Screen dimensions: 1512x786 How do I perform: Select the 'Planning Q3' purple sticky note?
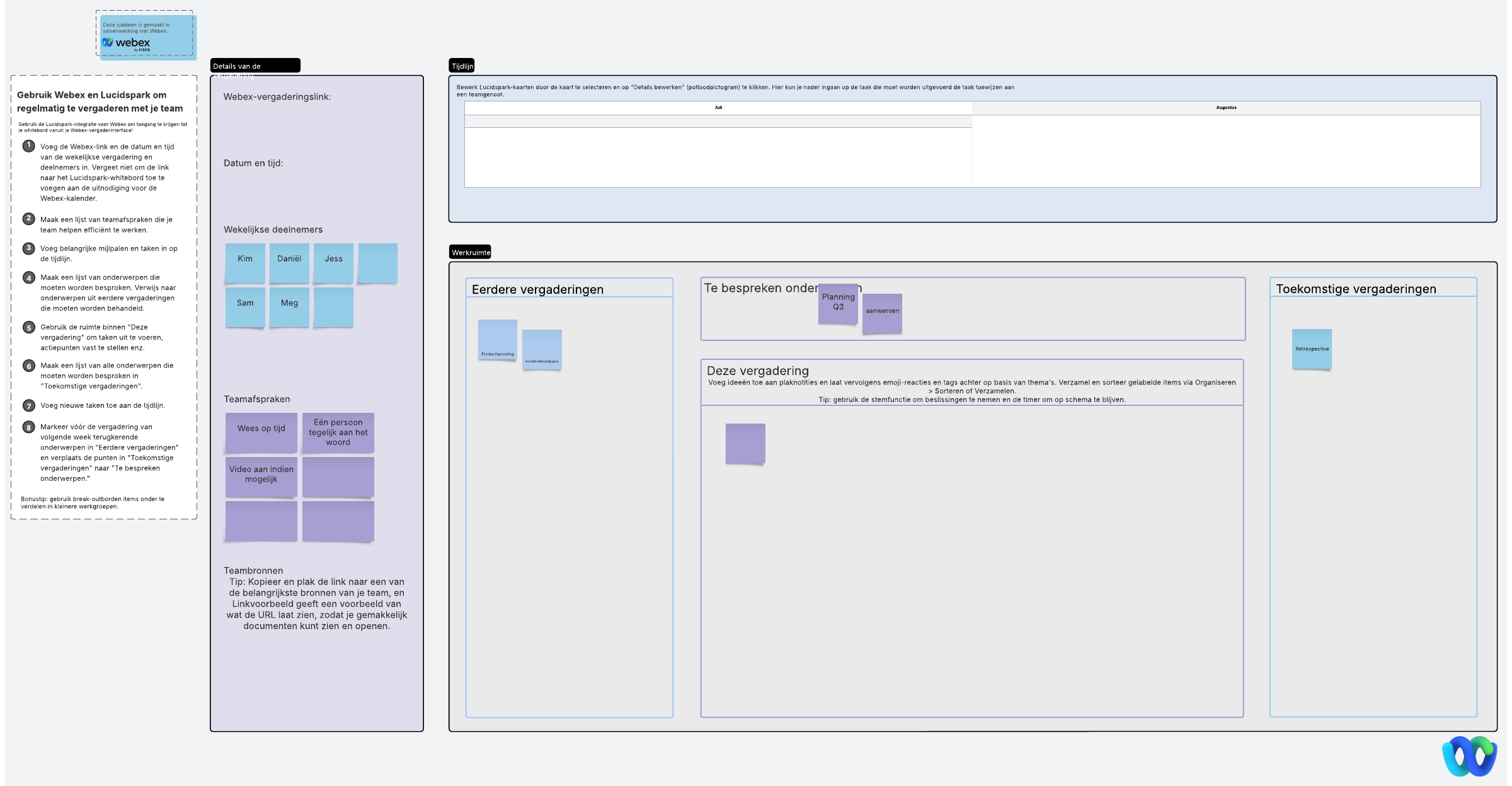point(838,303)
